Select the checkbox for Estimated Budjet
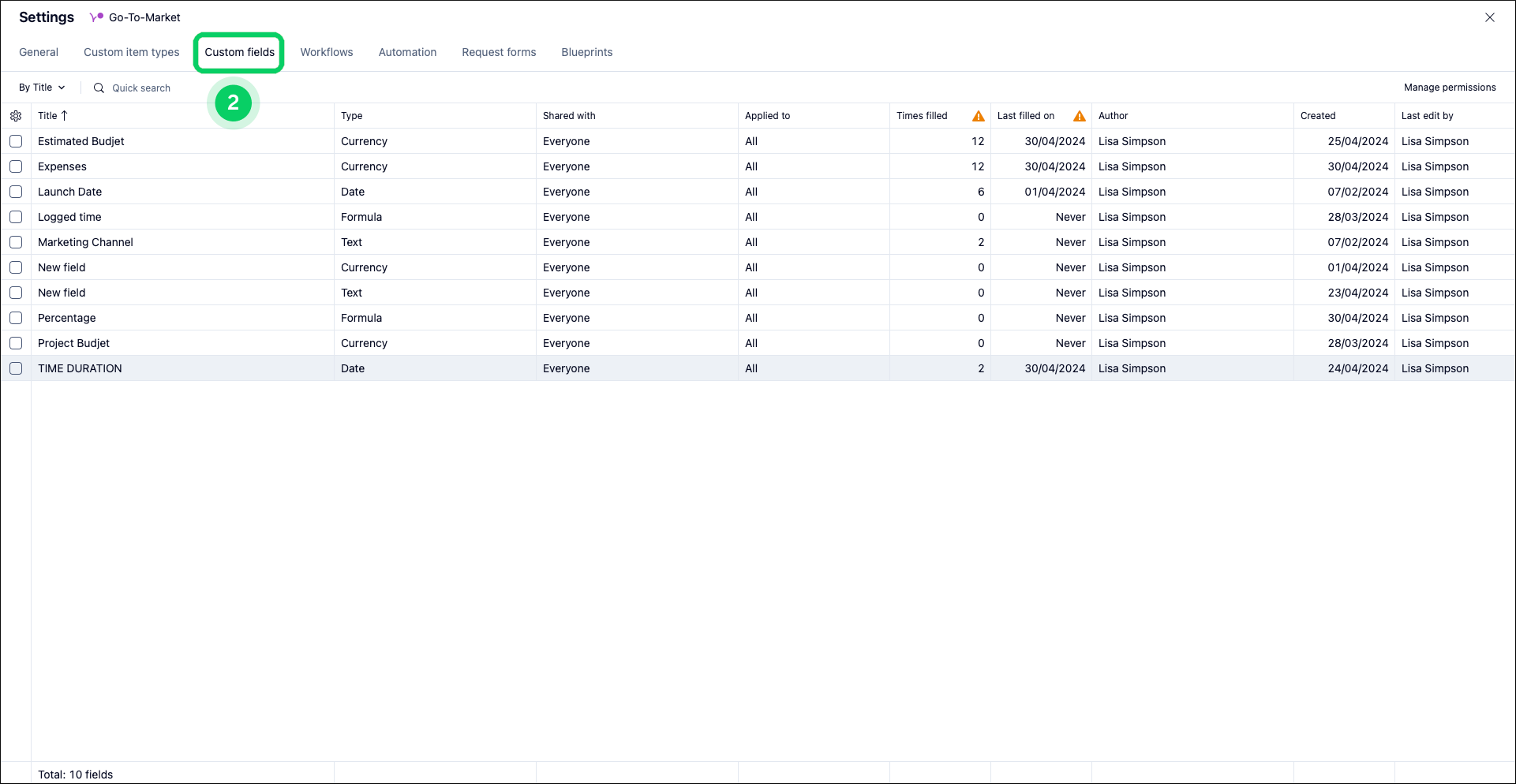Image resolution: width=1516 pixels, height=784 pixels. pyautogui.click(x=17, y=141)
